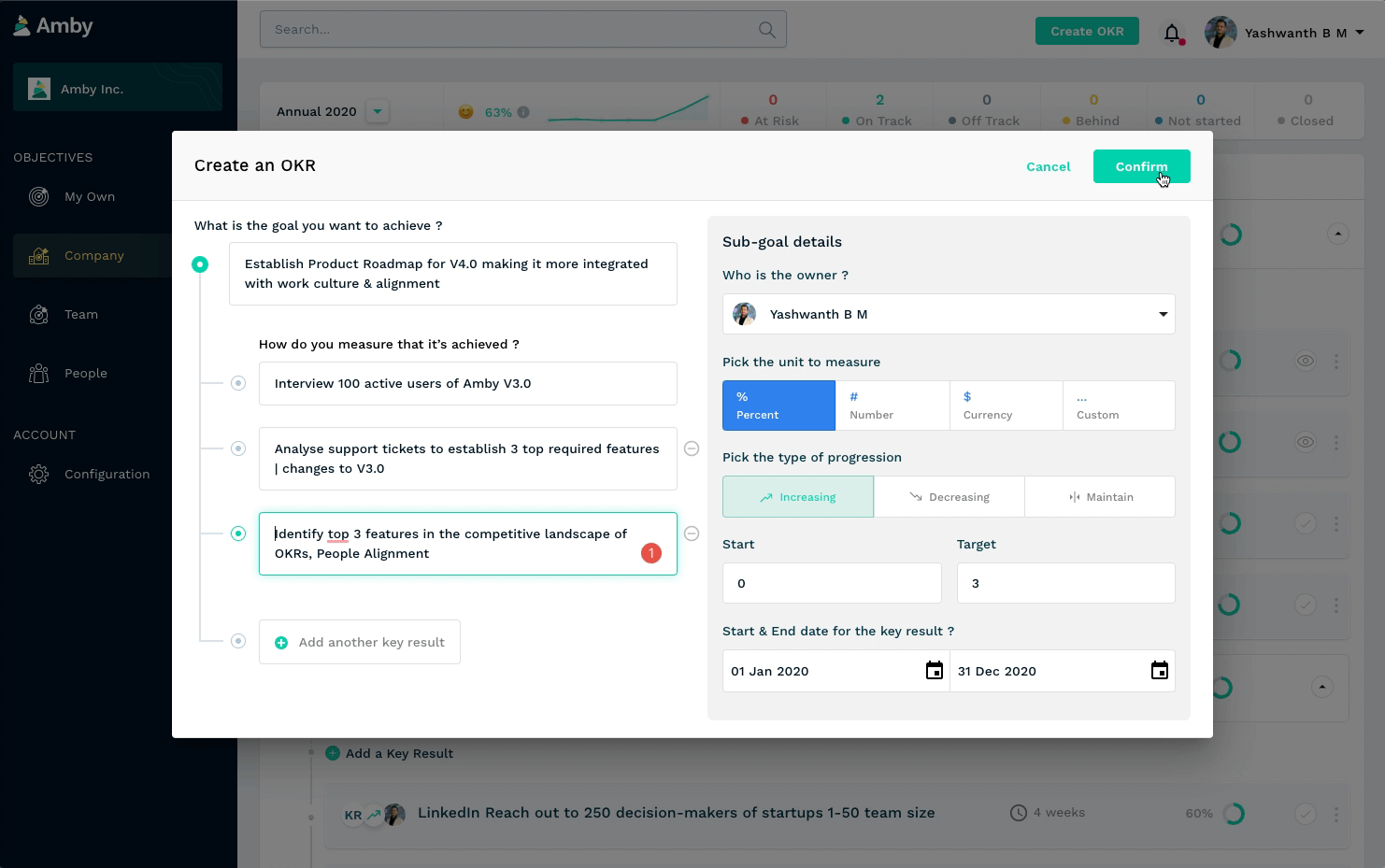
Task: Click the Create OKR button
Action: pos(1087,31)
